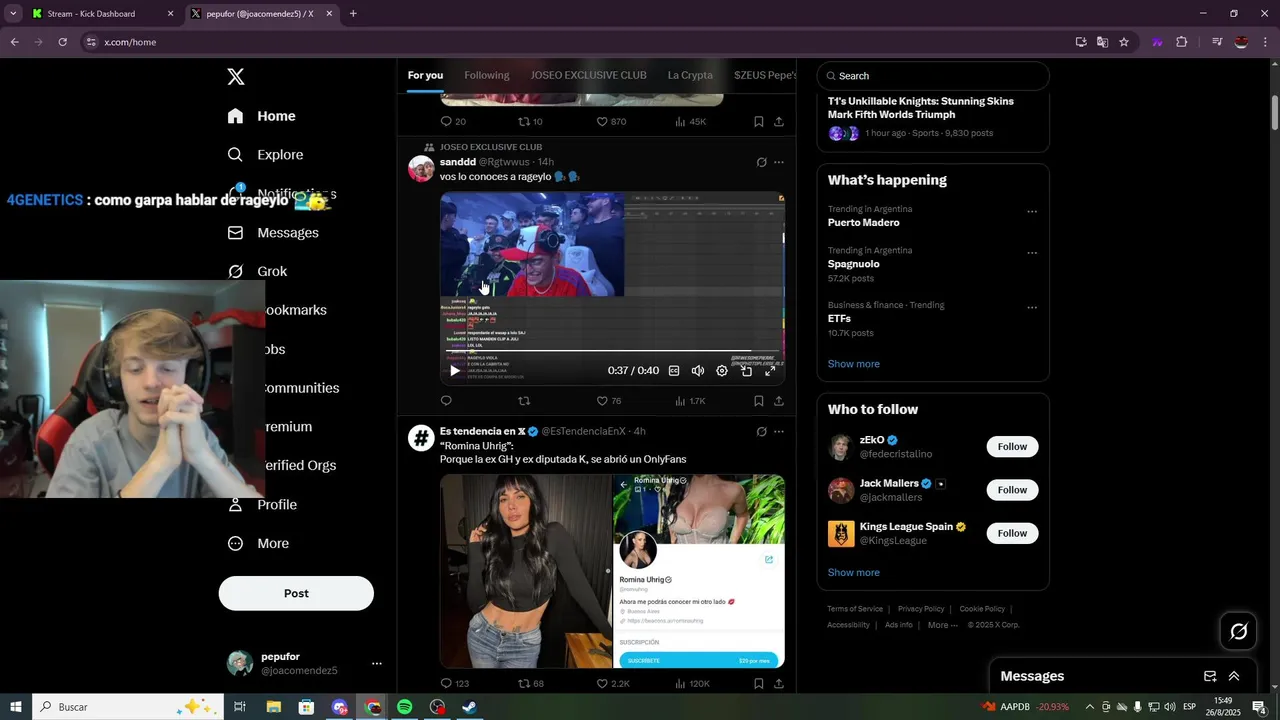Open Romina Uhrig left photo
Screen dimensions: 1280x720
click(x=526, y=571)
